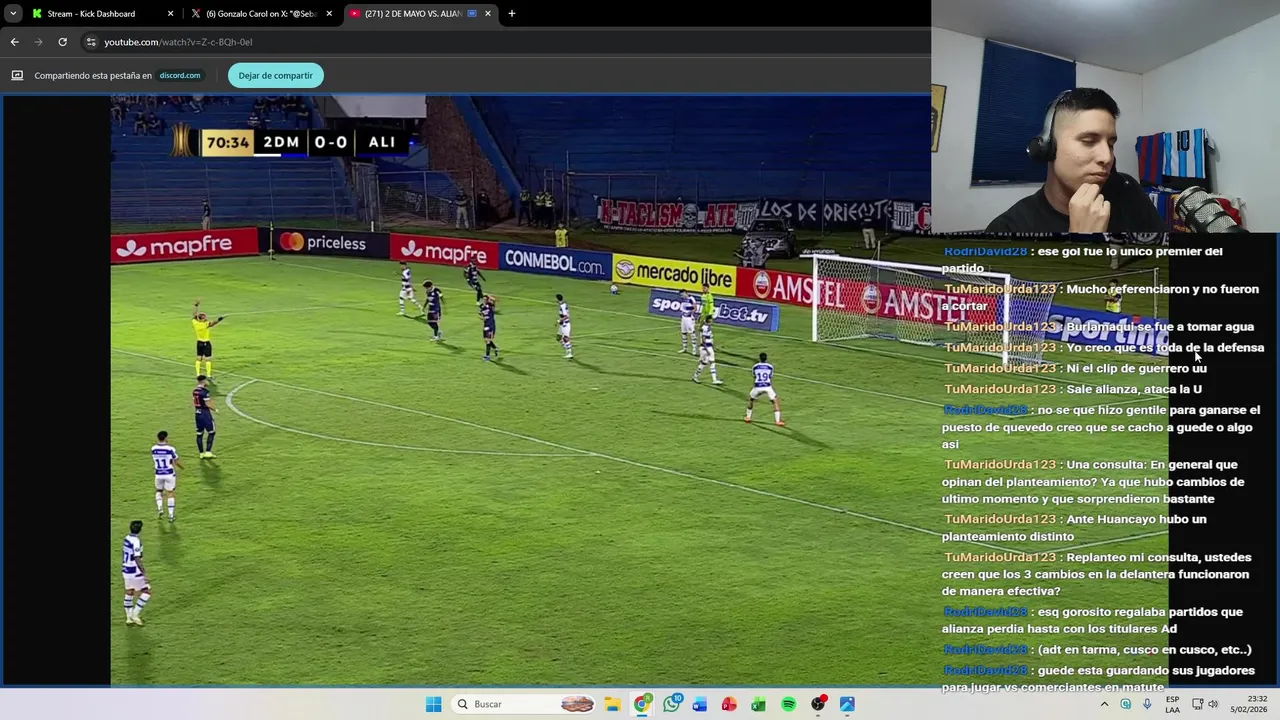Viewport: 1280px width, 720px height.
Task: Click the 0-0 score in the scoreboard
Action: 331,142
